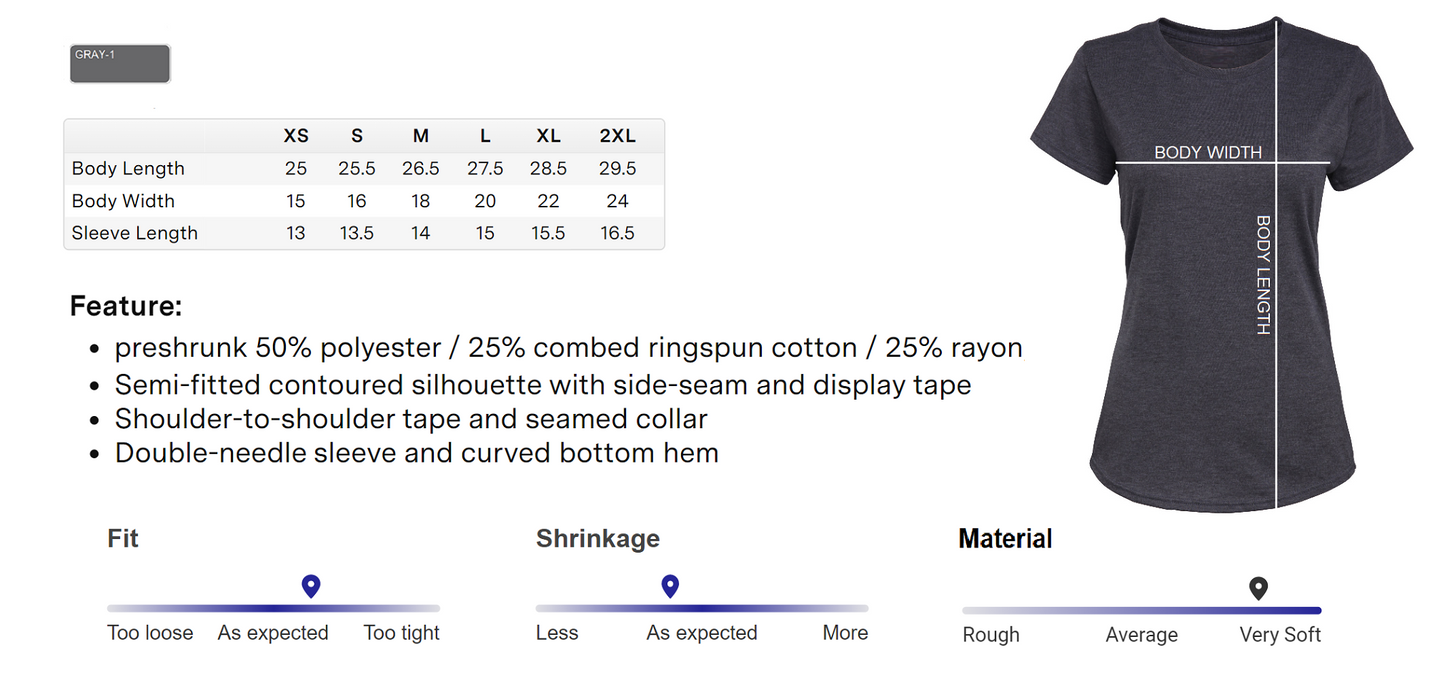Click the 'Very Soft' material label

tap(1280, 635)
